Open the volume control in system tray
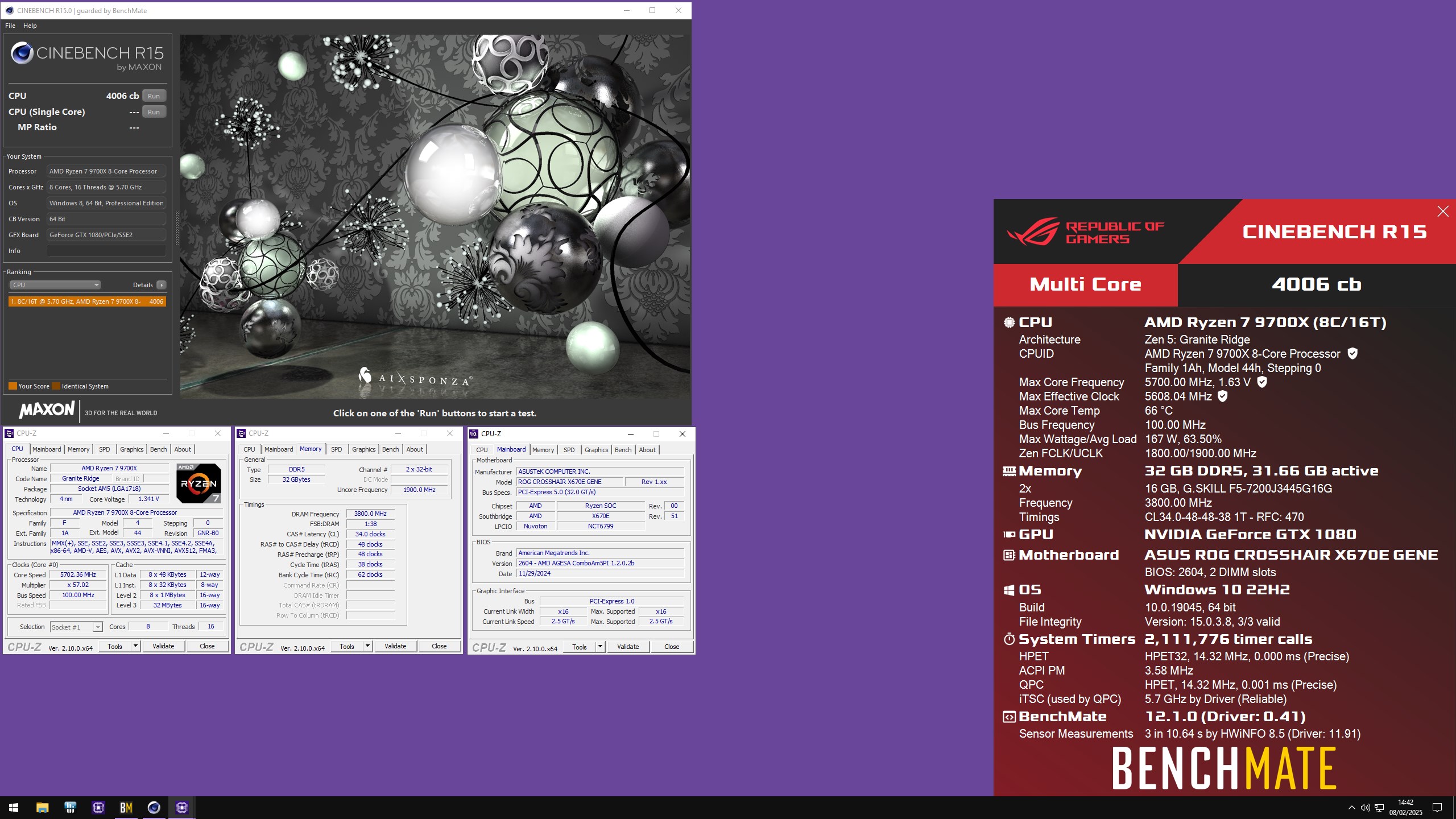The width and height of the screenshot is (1456, 819). 1365,808
